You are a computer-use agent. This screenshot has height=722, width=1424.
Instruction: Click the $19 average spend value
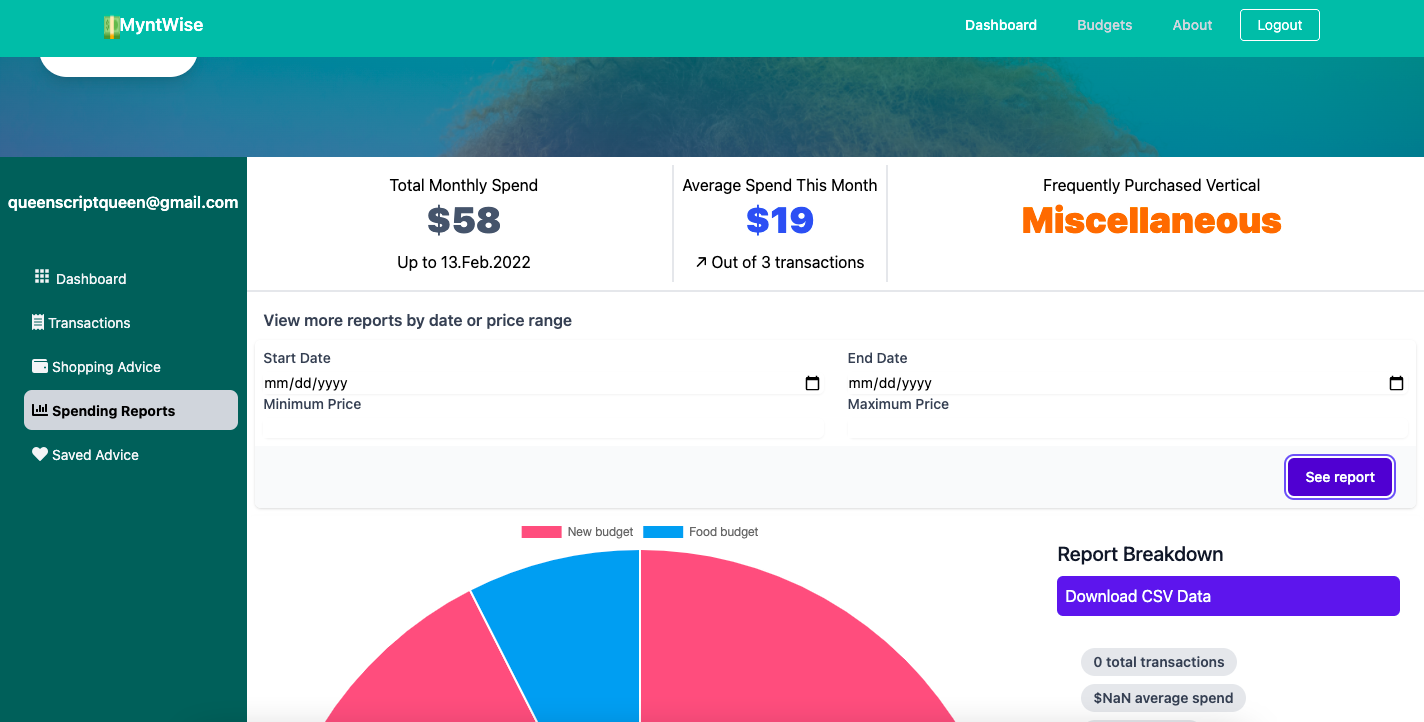(x=780, y=220)
